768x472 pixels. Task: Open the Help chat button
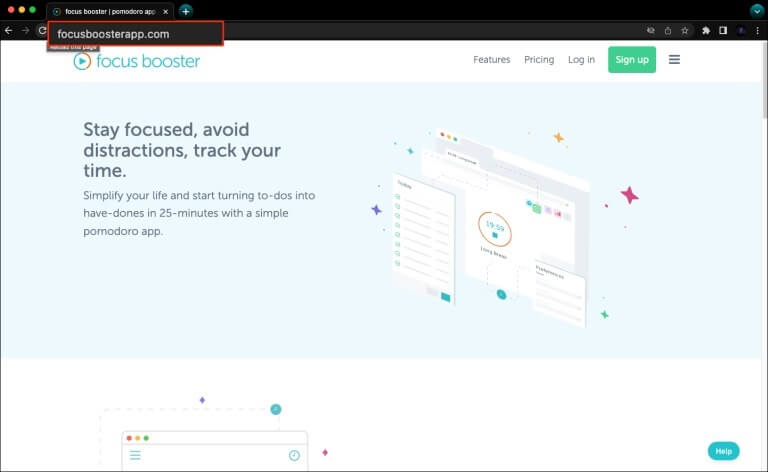[x=723, y=451]
